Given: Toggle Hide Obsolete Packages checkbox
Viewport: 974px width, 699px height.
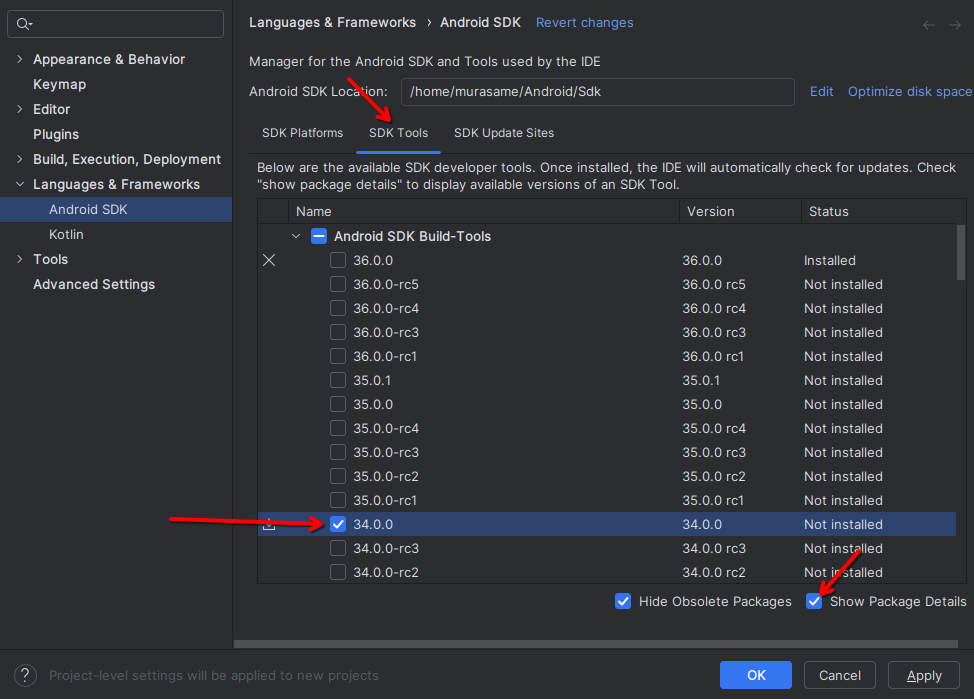Looking at the screenshot, I should 623,601.
